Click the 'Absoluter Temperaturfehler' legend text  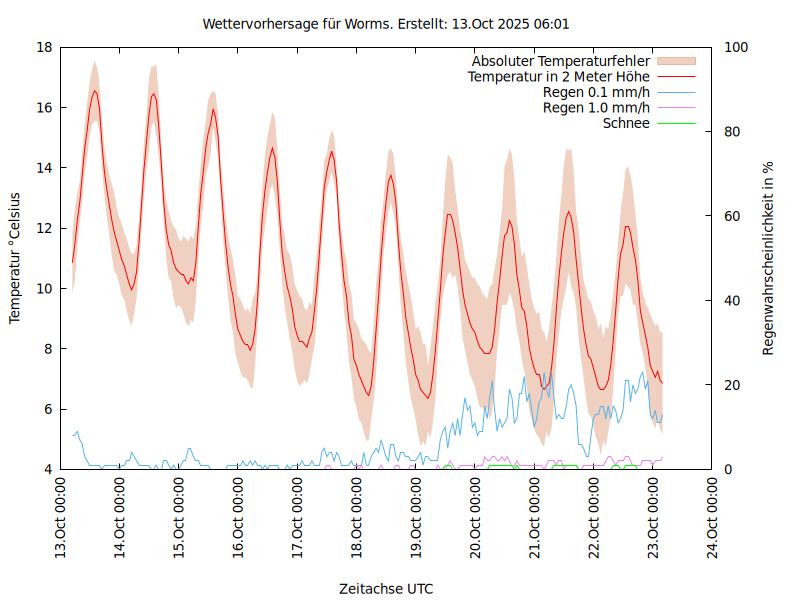pyautogui.click(x=561, y=61)
